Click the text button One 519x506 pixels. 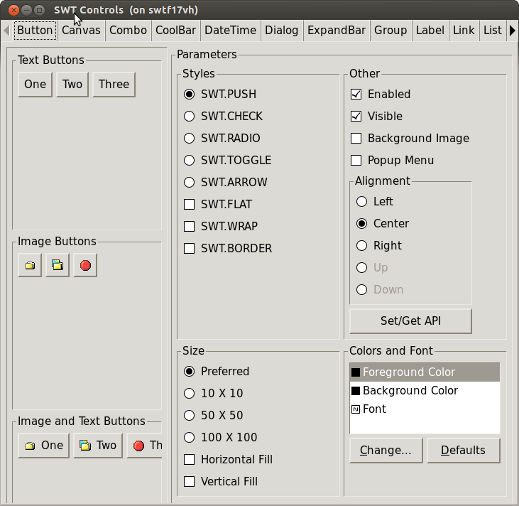[35, 84]
